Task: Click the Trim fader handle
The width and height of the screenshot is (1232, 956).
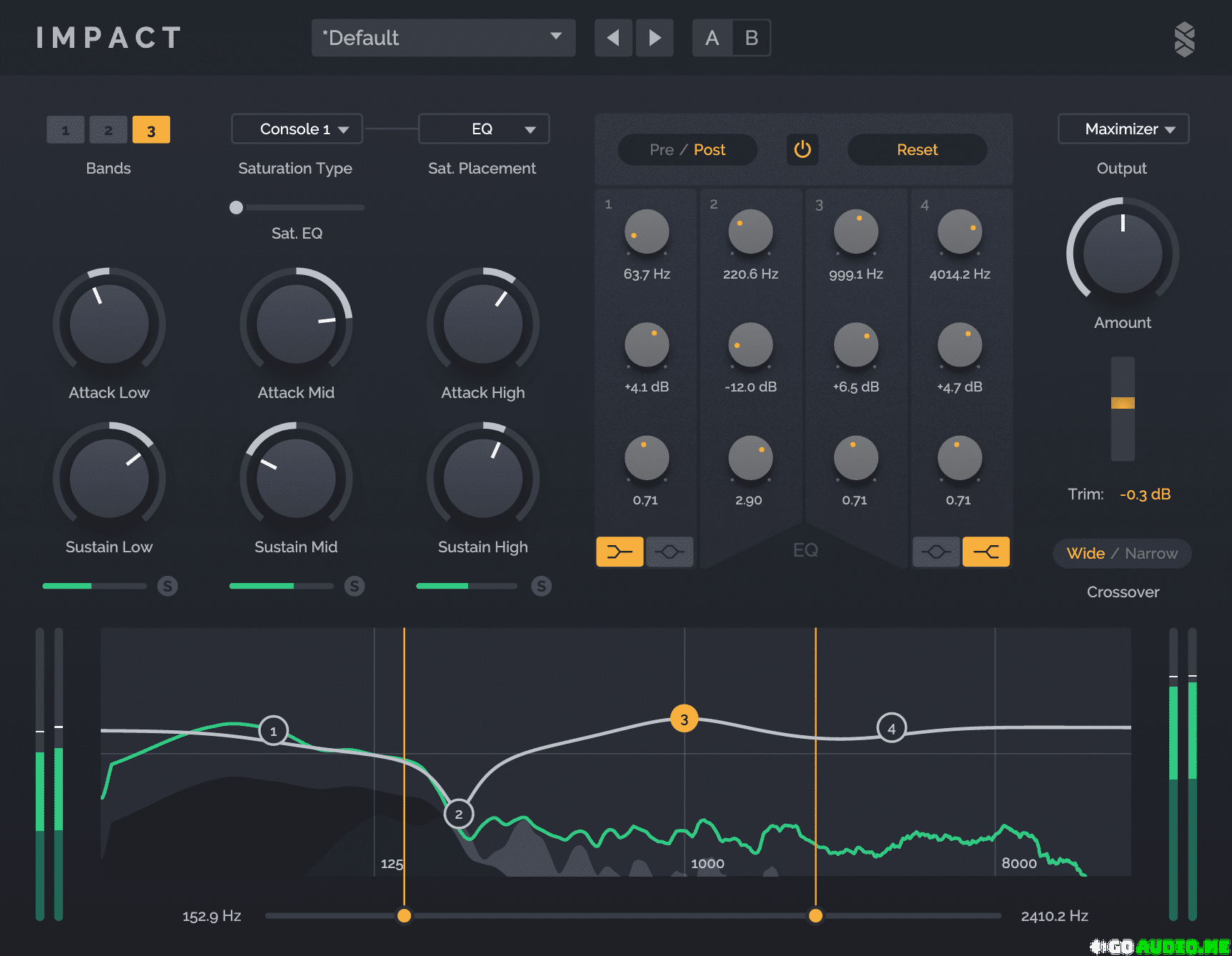Action: point(1123,403)
